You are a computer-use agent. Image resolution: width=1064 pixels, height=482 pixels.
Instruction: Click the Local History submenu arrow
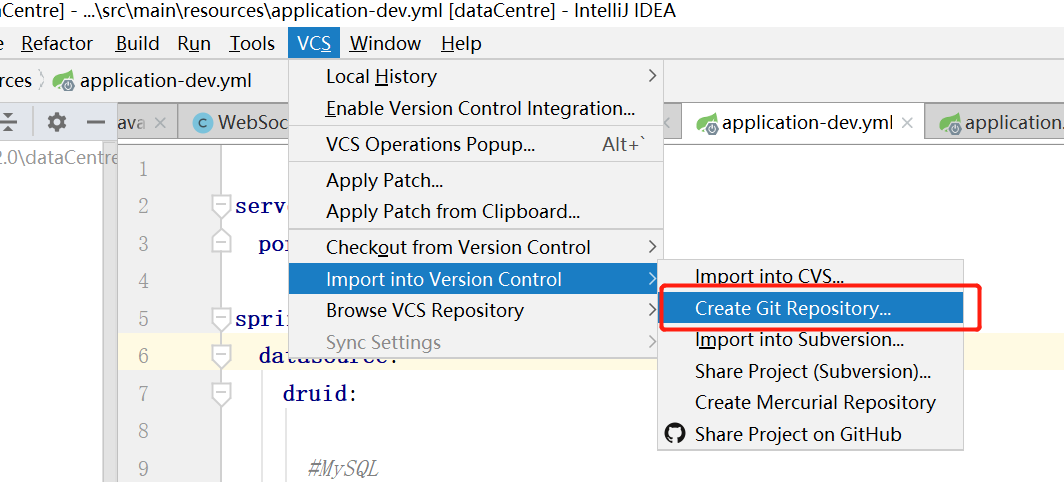[x=652, y=76]
